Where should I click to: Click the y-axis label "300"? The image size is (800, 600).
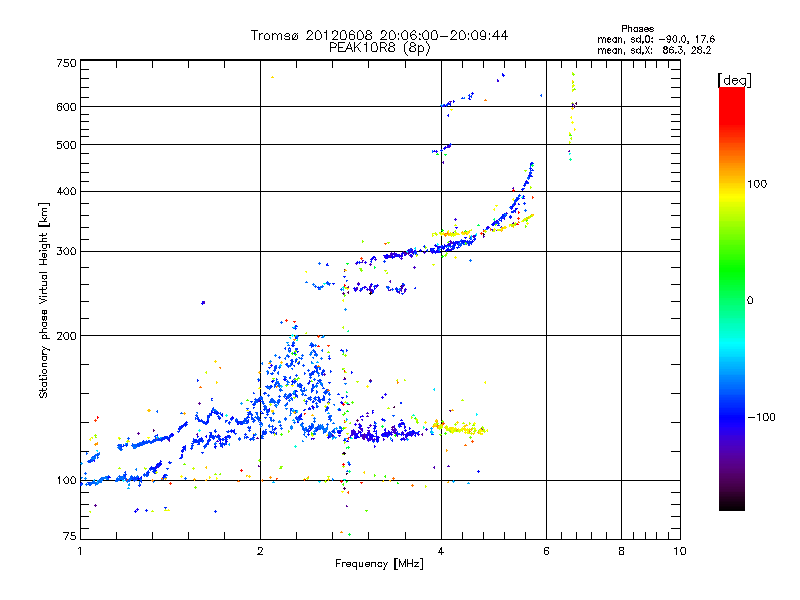(x=66, y=252)
